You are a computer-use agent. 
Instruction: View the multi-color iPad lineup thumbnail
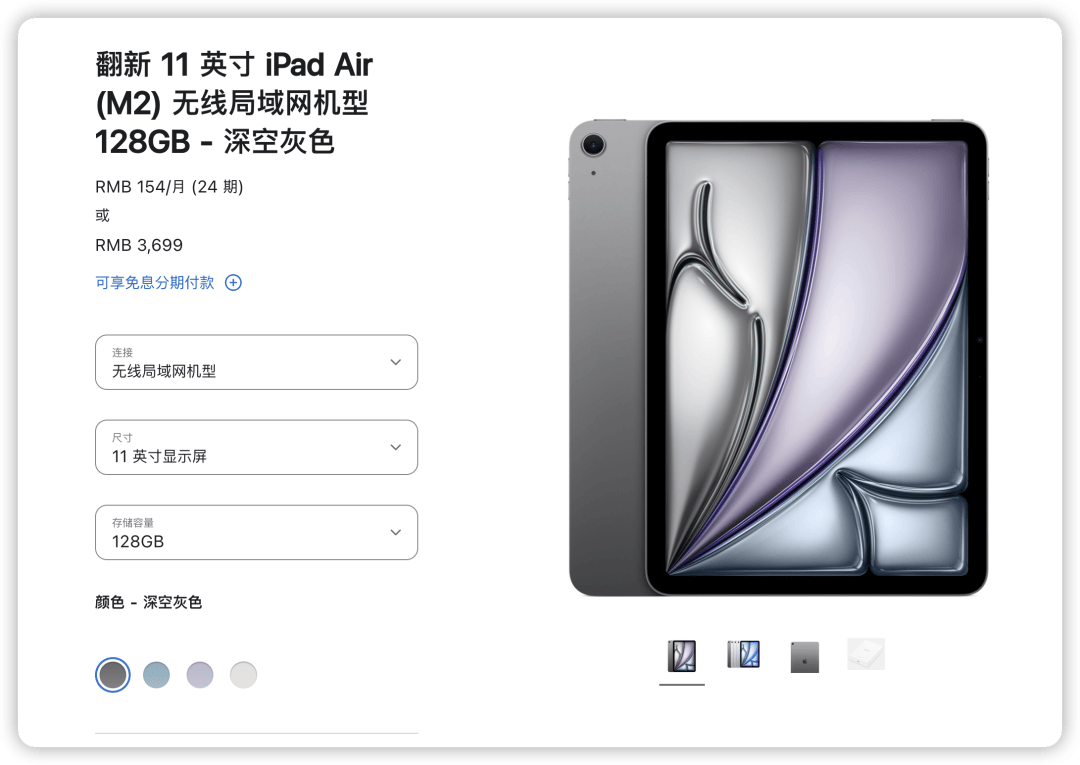[x=743, y=654]
